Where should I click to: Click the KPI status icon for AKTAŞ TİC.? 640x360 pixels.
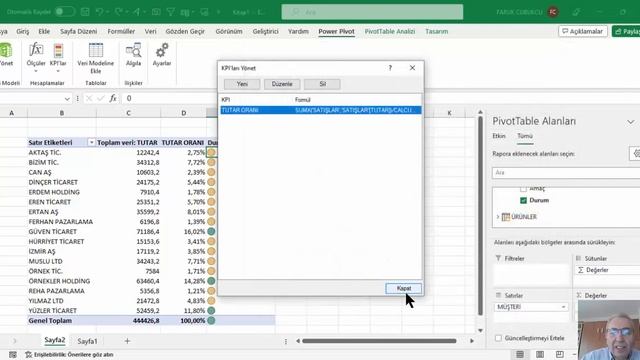211,153
